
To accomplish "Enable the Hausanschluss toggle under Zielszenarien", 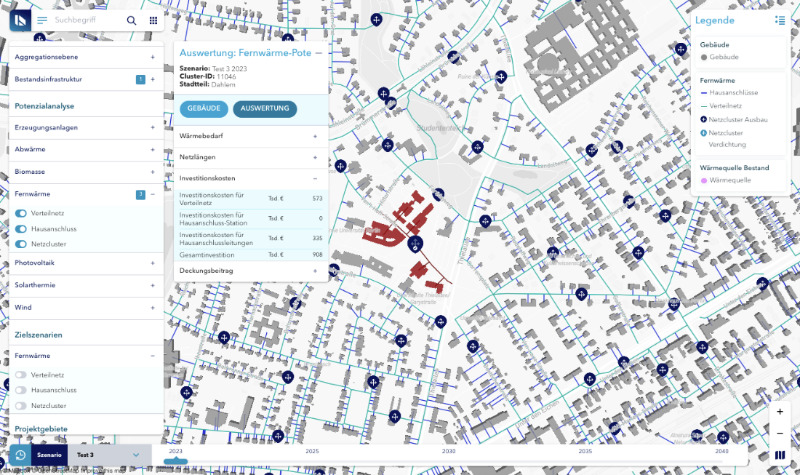I will [21, 390].
